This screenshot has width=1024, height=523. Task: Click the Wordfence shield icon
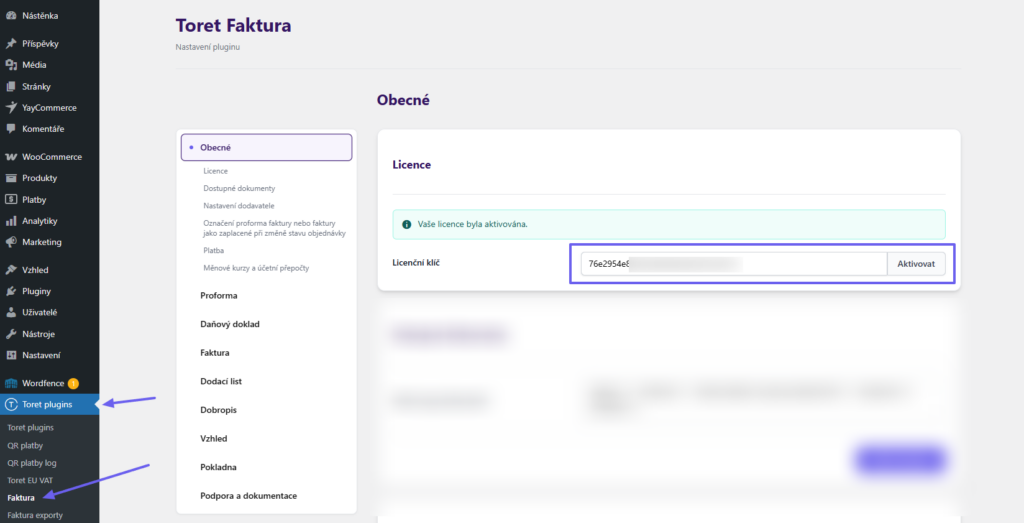pyautogui.click(x=10, y=383)
